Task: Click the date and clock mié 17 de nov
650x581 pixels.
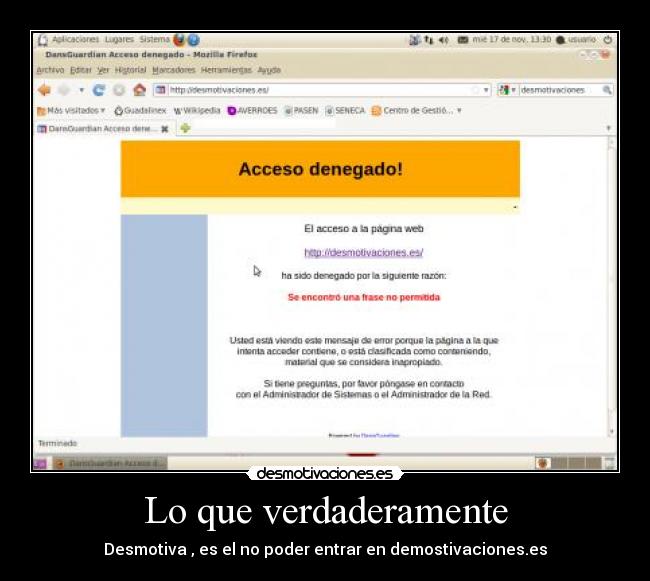Action: click(x=512, y=39)
